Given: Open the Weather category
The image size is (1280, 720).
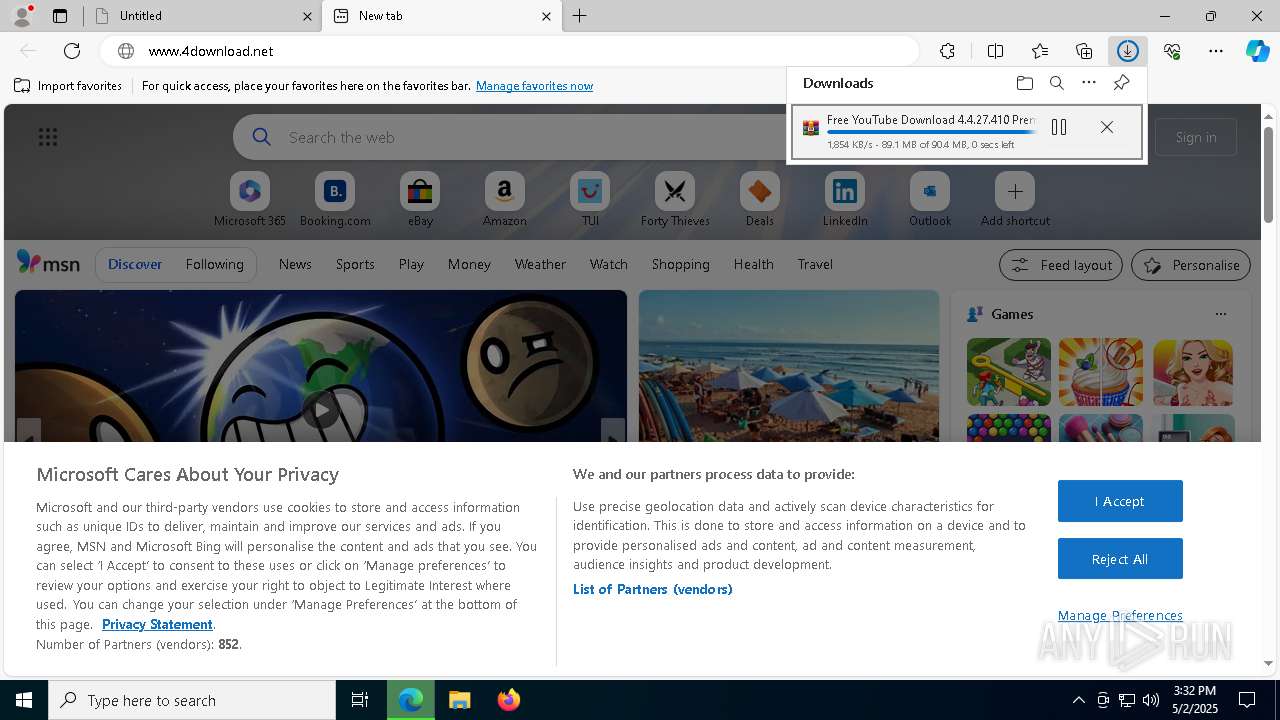Looking at the screenshot, I should [x=540, y=264].
